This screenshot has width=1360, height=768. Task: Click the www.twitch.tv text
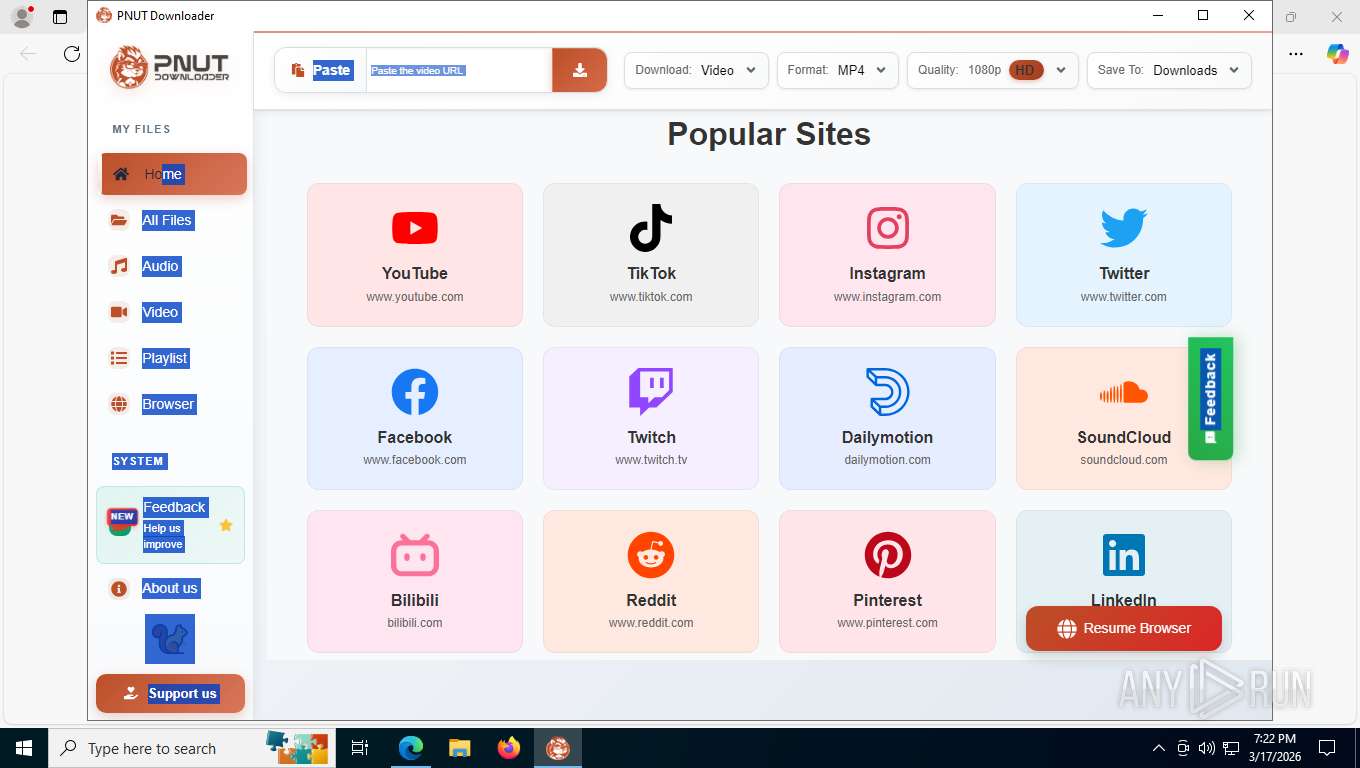click(x=651, y=460)
